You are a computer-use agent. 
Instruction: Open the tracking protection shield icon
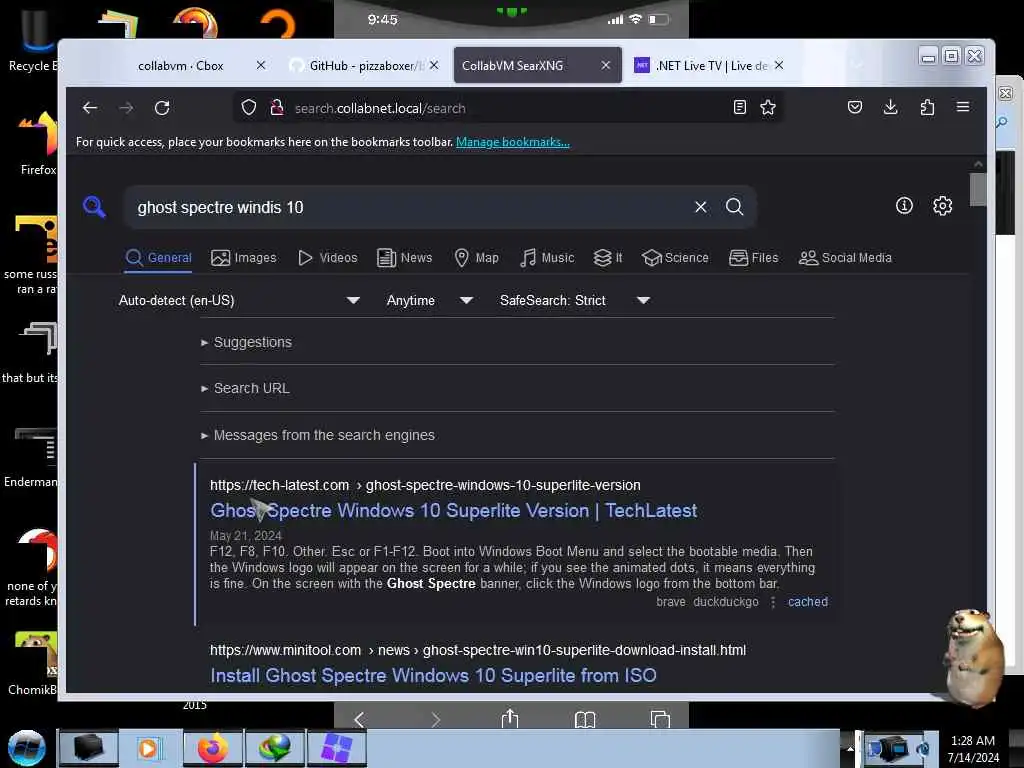pos(249,108)
